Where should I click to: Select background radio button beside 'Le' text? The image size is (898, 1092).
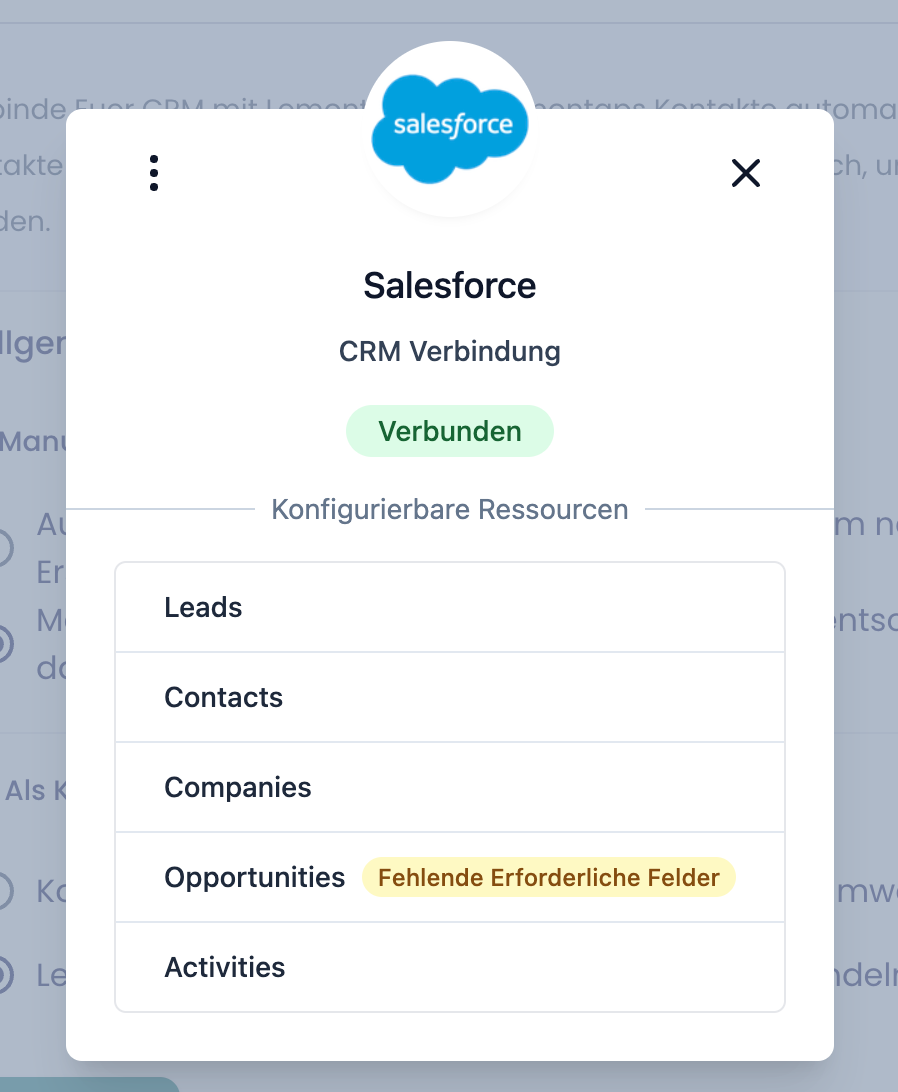coord(4,974)
